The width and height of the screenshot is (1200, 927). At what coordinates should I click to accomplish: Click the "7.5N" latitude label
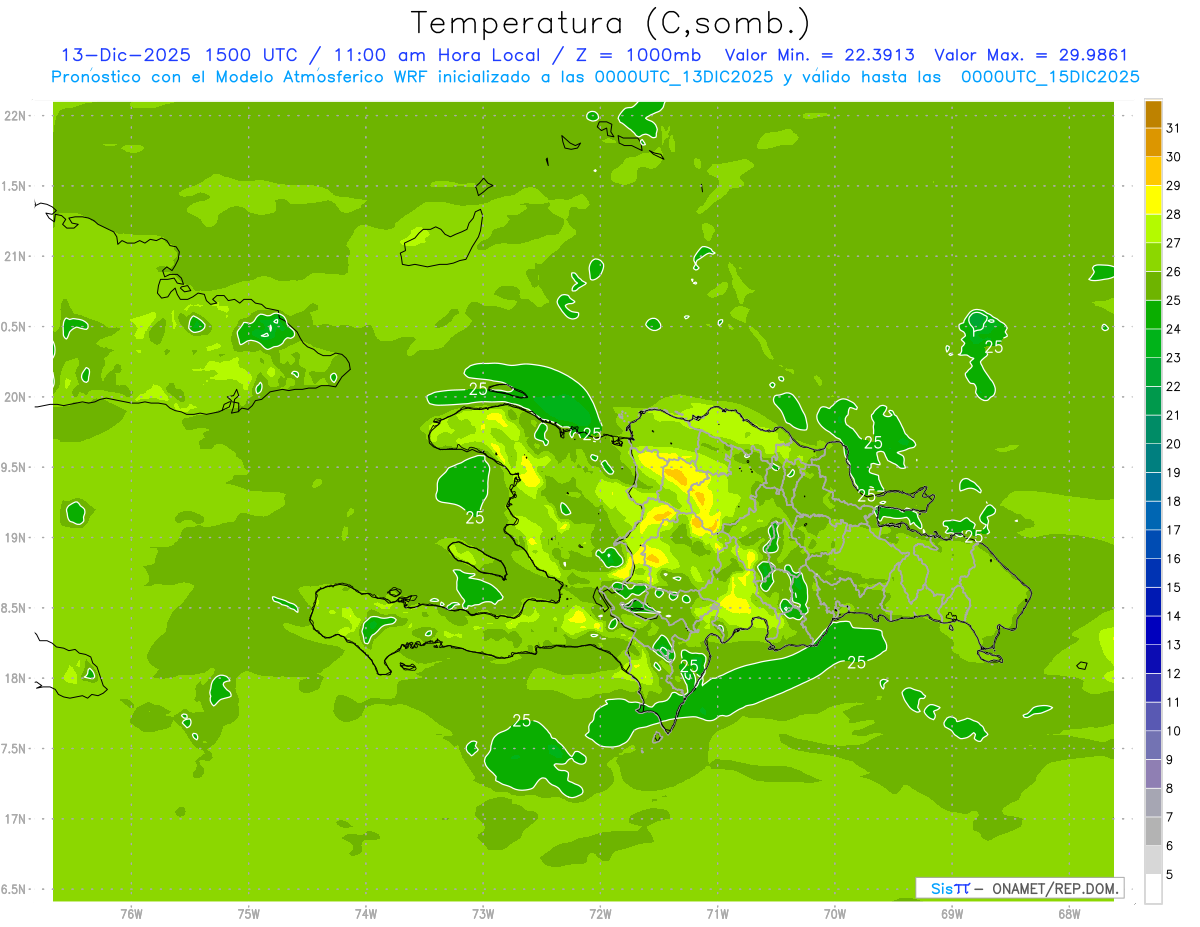click(x=14, y=749)
